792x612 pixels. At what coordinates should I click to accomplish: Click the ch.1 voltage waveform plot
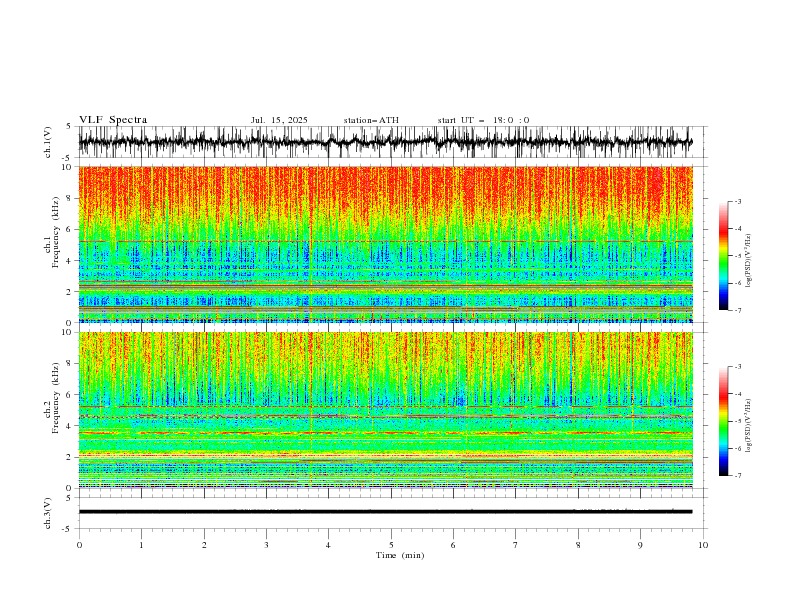(x=385, y=142)
